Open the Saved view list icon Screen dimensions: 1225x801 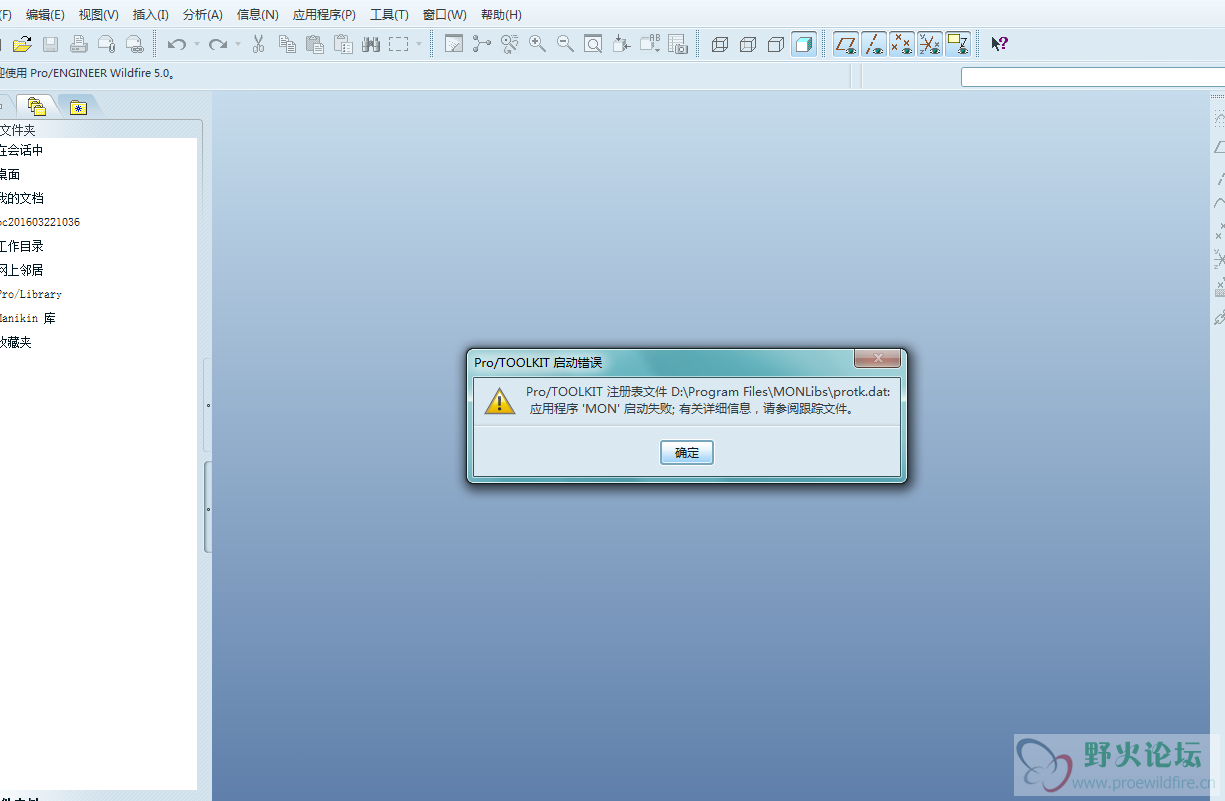[650, 44]
